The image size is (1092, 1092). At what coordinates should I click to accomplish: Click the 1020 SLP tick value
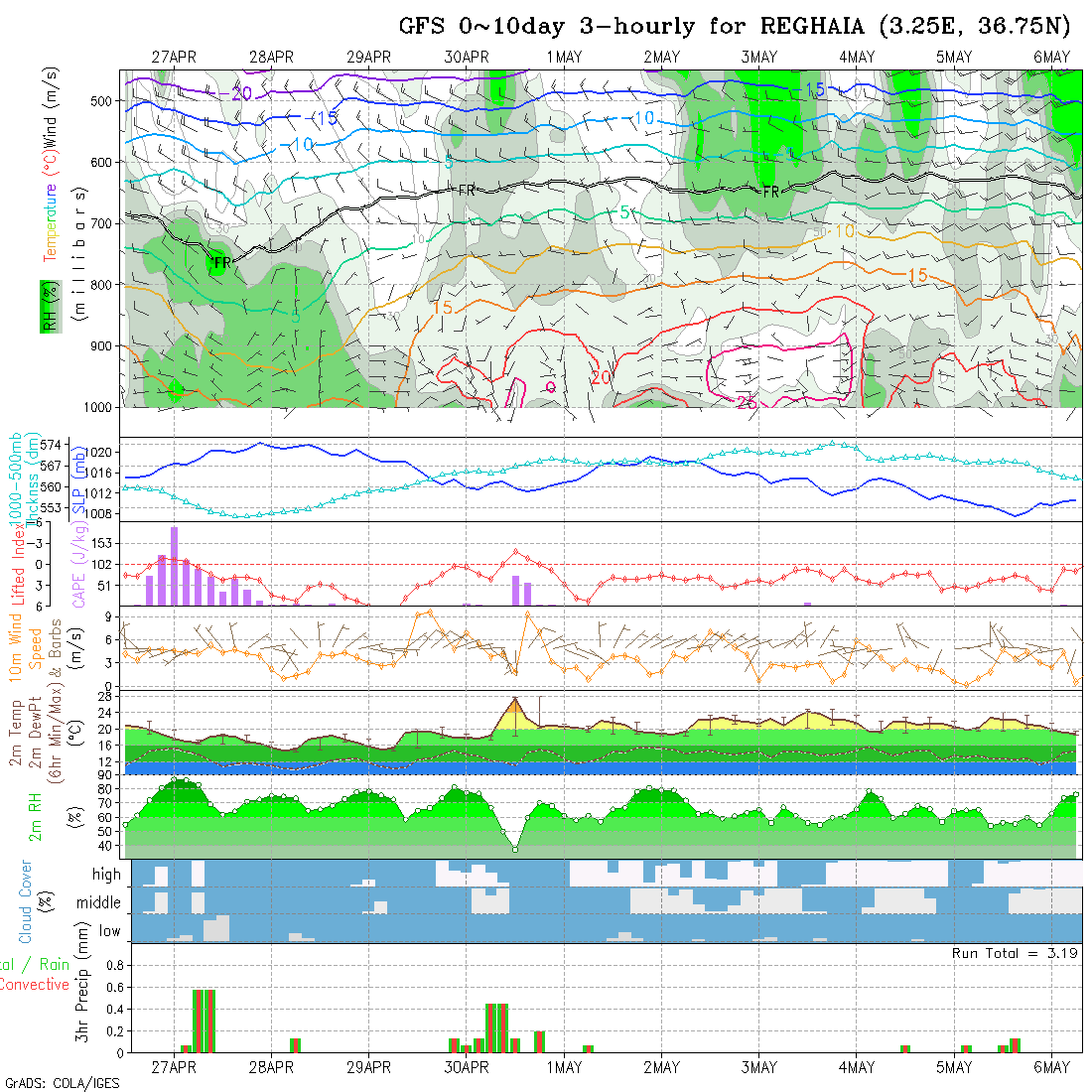(97, 452)
